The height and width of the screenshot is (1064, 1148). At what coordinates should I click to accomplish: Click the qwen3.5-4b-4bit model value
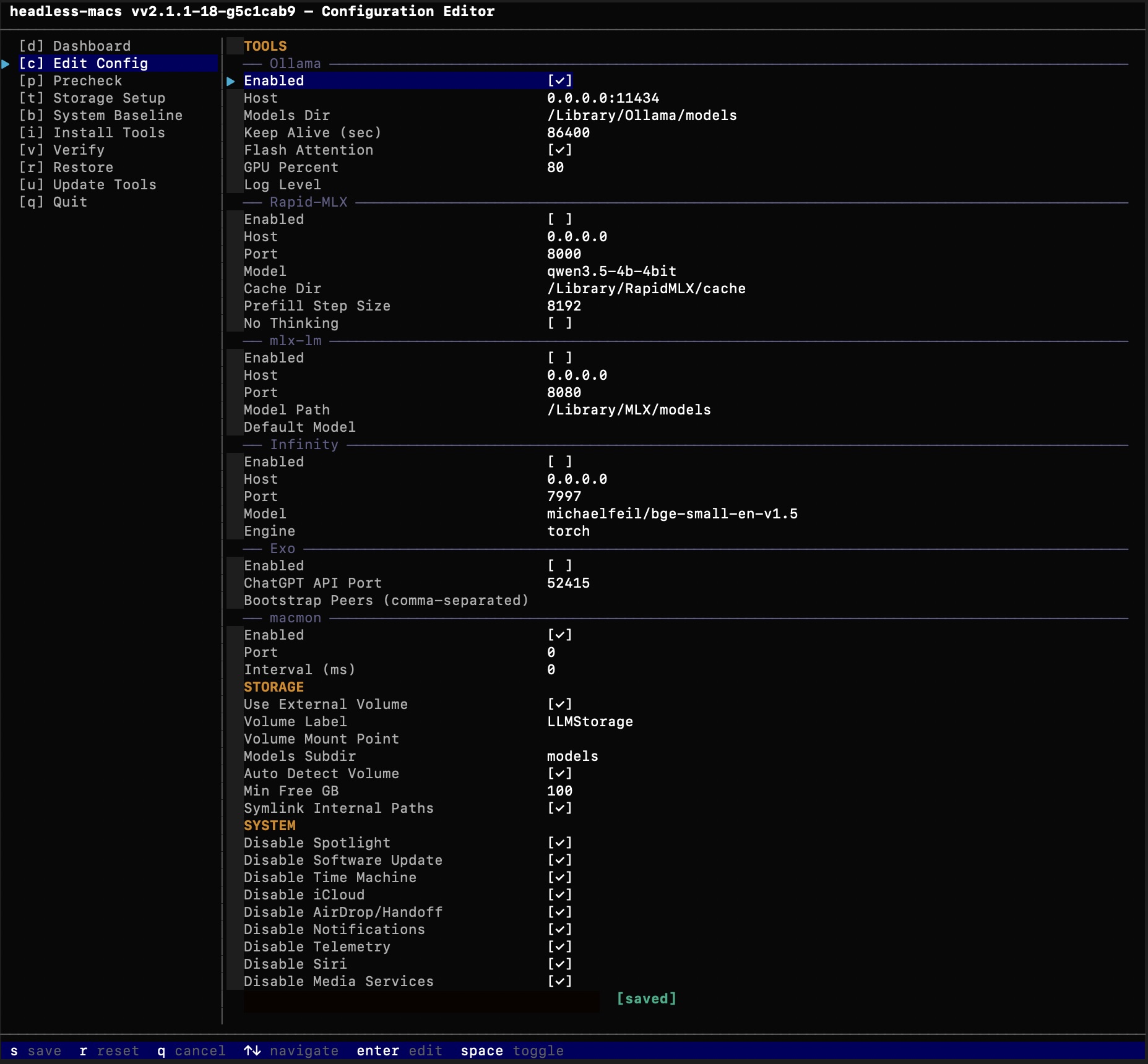coord(611,271)
